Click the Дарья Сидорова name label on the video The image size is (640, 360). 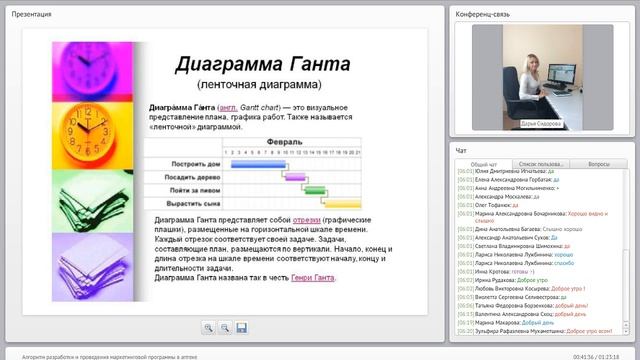[541, 123]
